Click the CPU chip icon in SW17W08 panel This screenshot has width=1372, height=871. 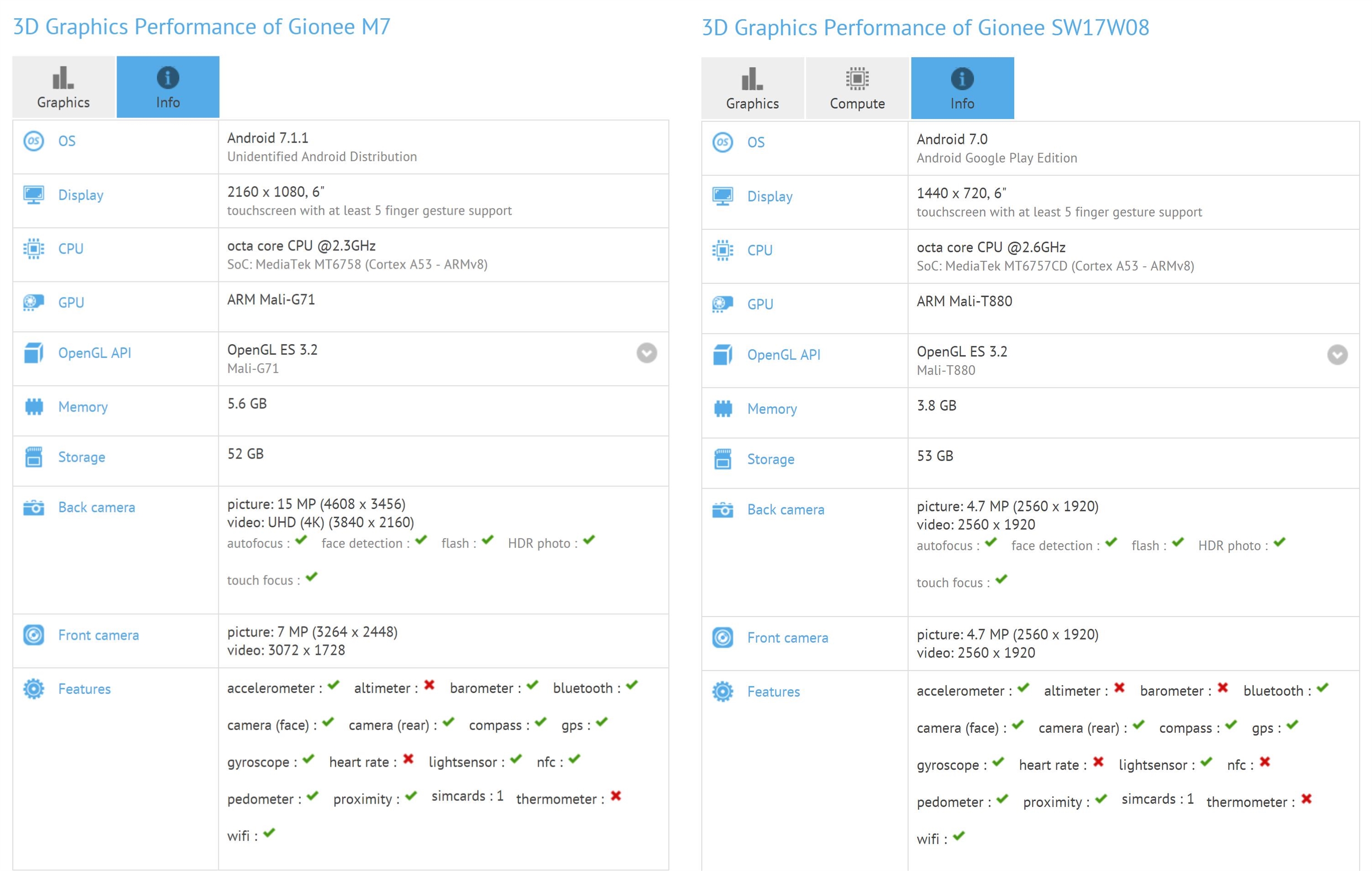pyautogui.click(x=723, y=250)
